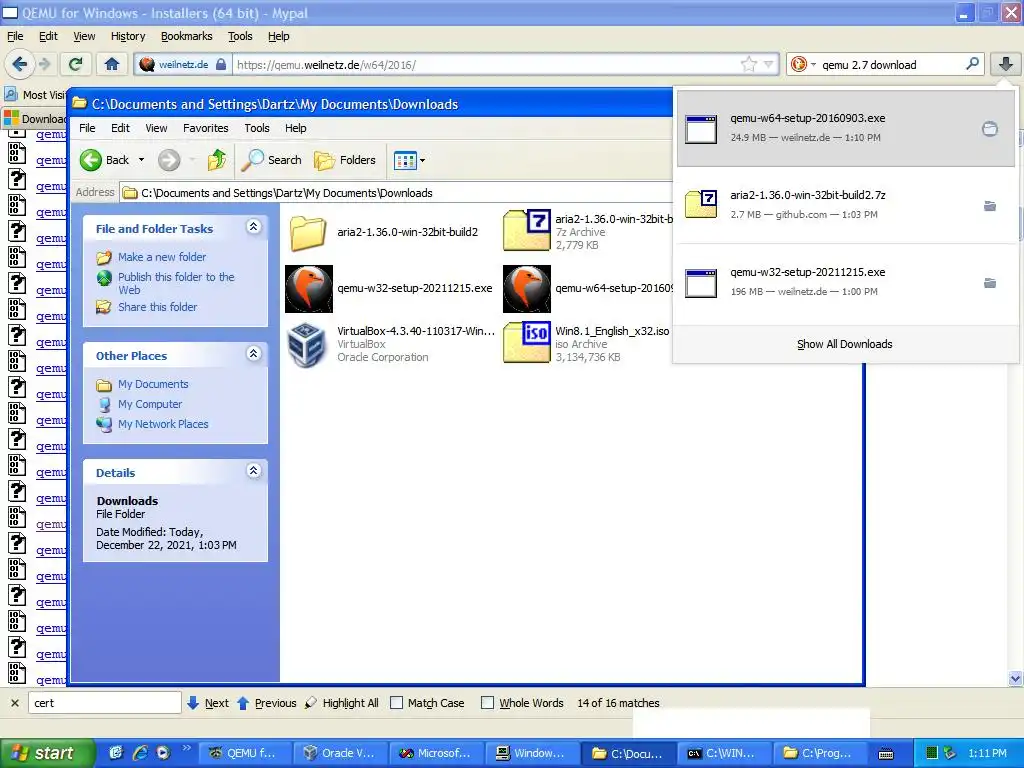Open Explorer View menu

coord(156,128)
